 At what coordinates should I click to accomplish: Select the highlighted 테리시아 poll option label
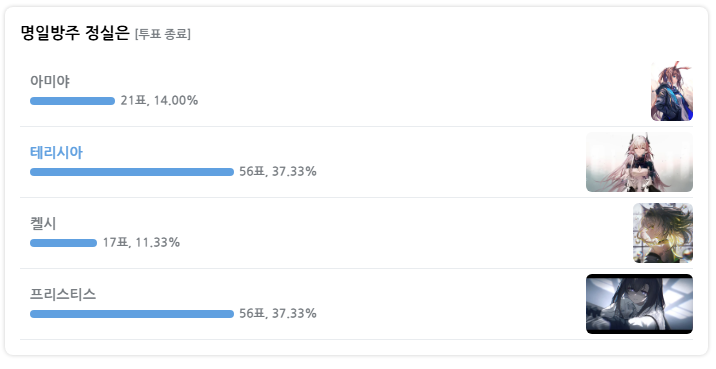click(56, 153)
